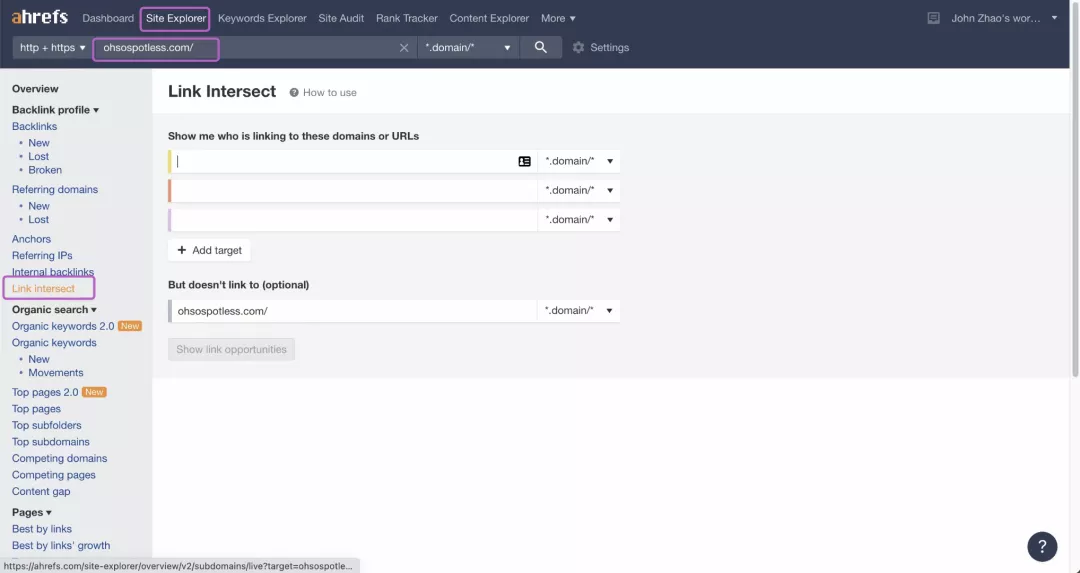Click the page vertical scrollbar
1080x573 pixels.
[x=1075, y=189]
